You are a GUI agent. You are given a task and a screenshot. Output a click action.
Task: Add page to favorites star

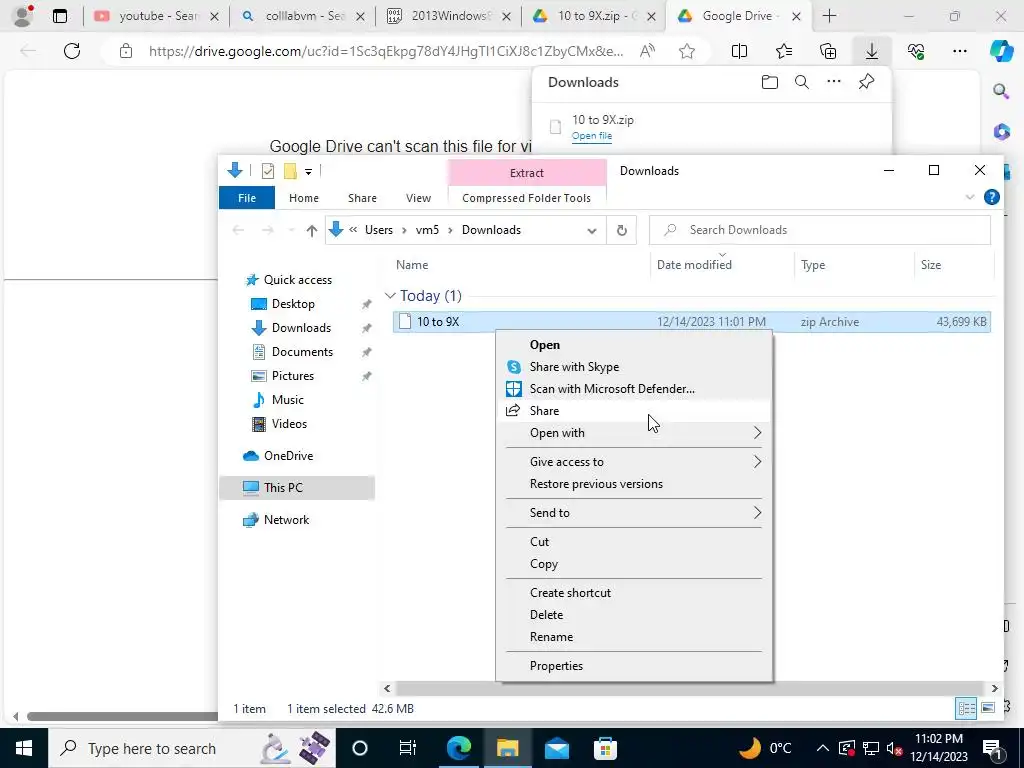click(x=686, y=51)
